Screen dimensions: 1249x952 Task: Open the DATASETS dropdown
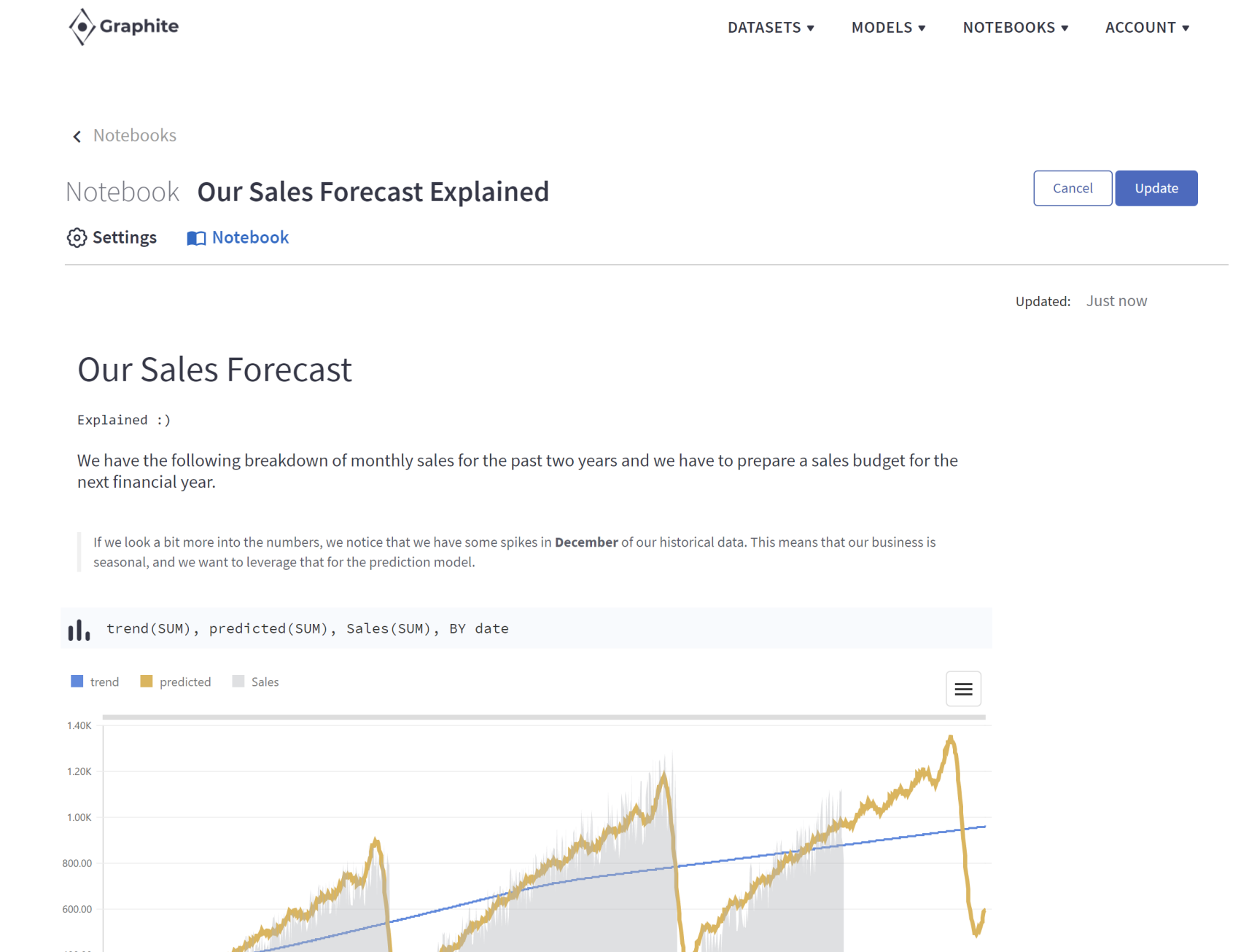(771, 27)
